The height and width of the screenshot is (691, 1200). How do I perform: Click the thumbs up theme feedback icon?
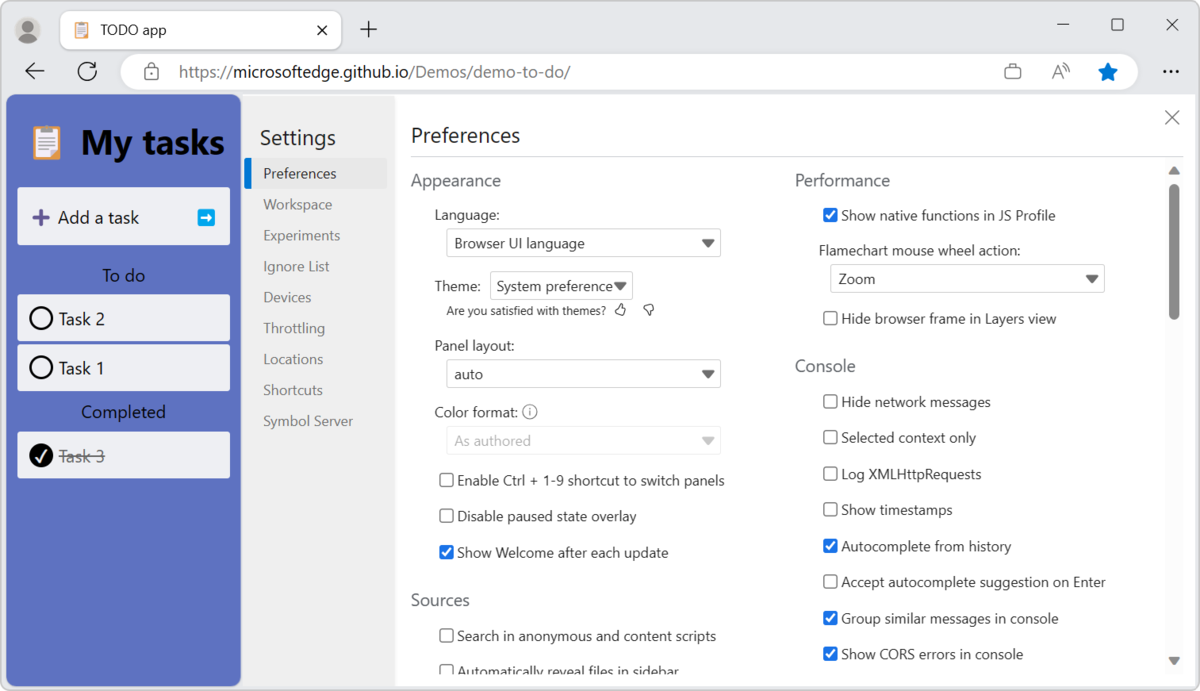pyautogui.click(x=621, y=310)
